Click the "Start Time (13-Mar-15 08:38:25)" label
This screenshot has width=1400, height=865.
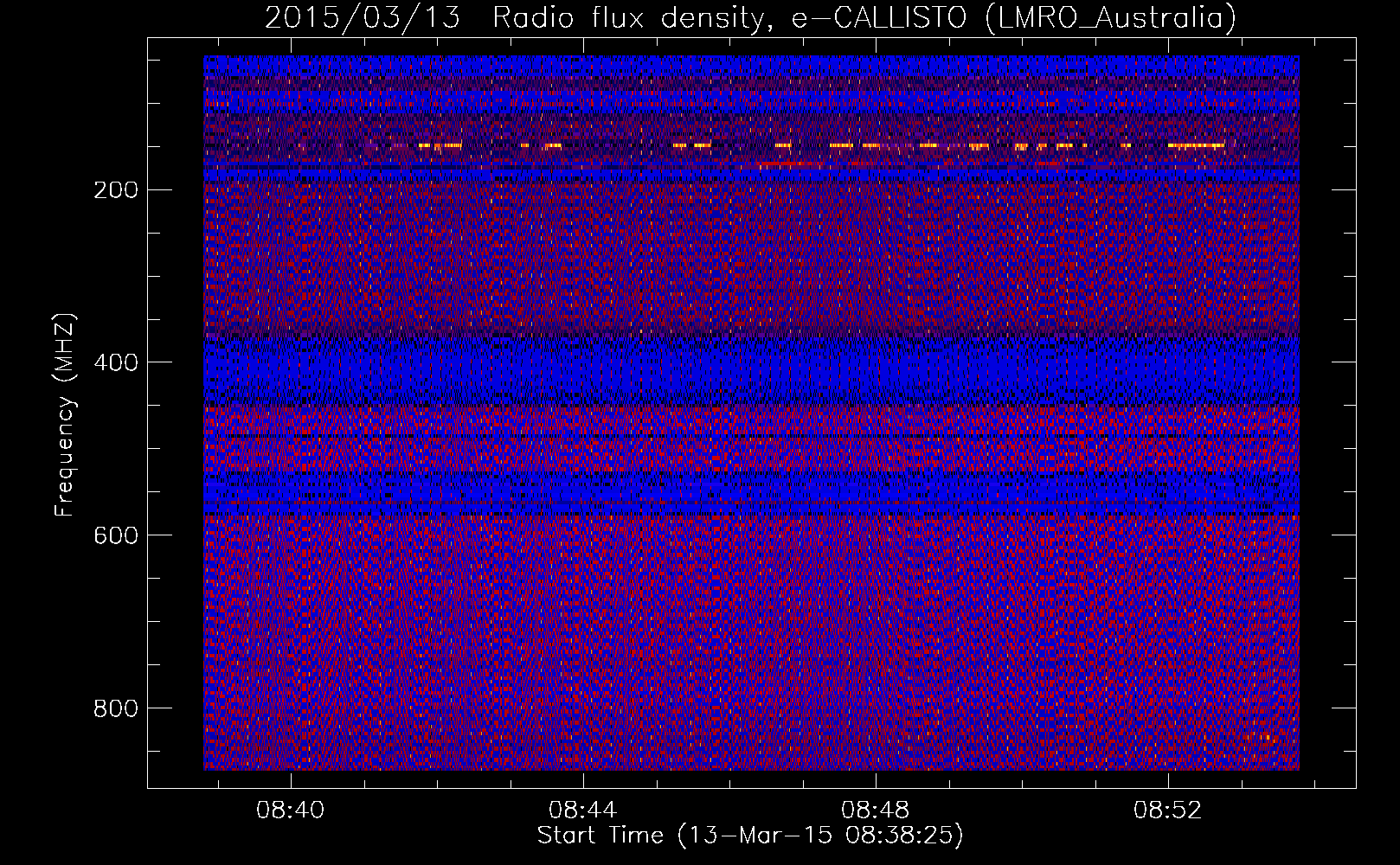point(750,836)
